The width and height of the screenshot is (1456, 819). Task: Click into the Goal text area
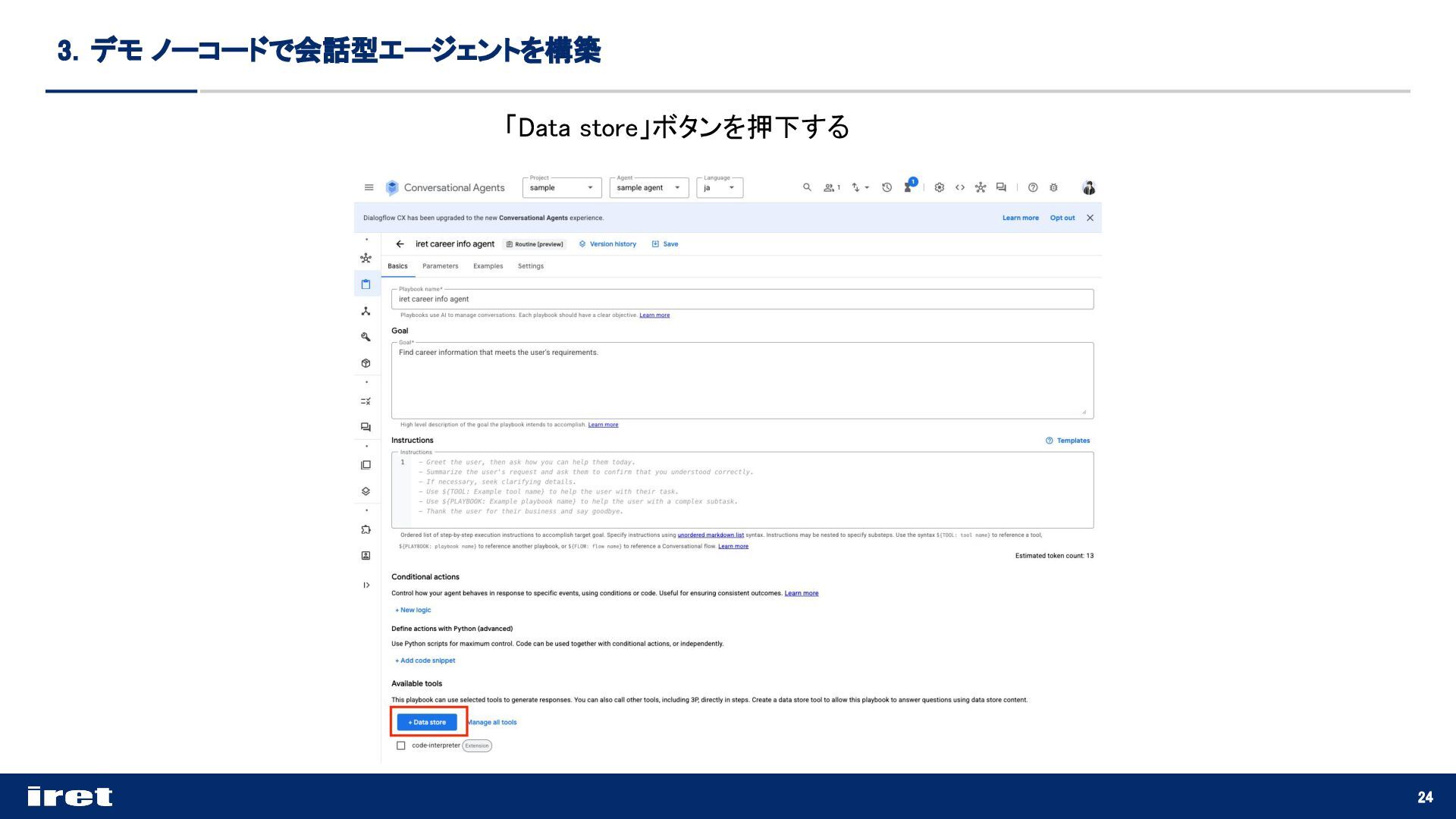[x=742, y=380]
